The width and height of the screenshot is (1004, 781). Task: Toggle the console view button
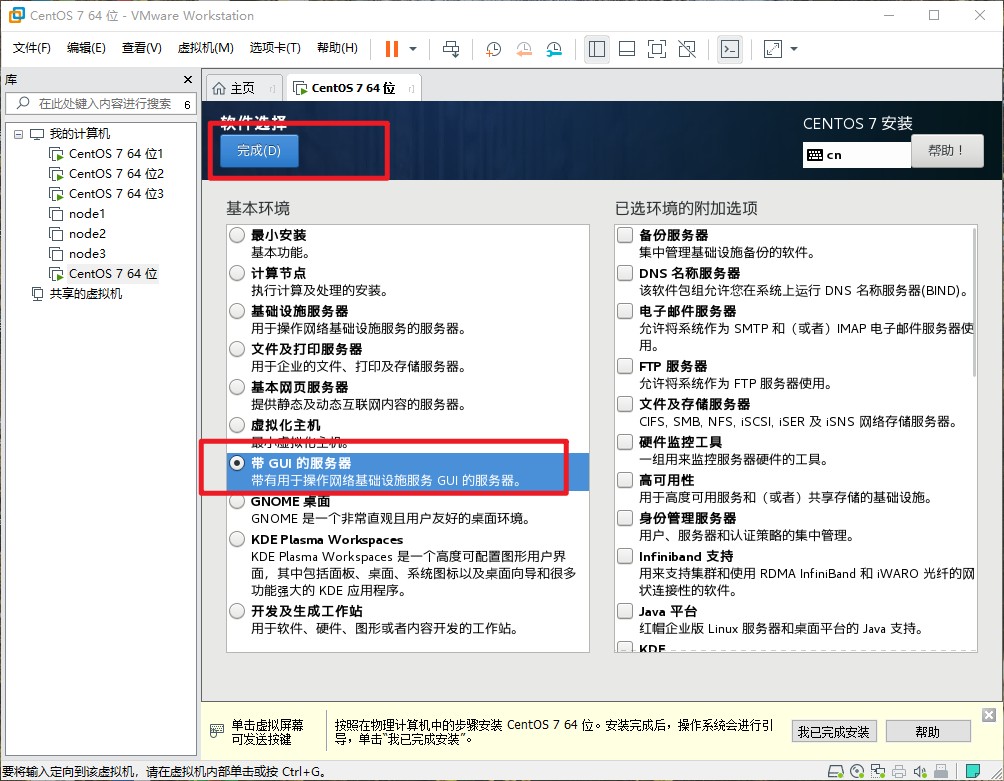point(730,49)
